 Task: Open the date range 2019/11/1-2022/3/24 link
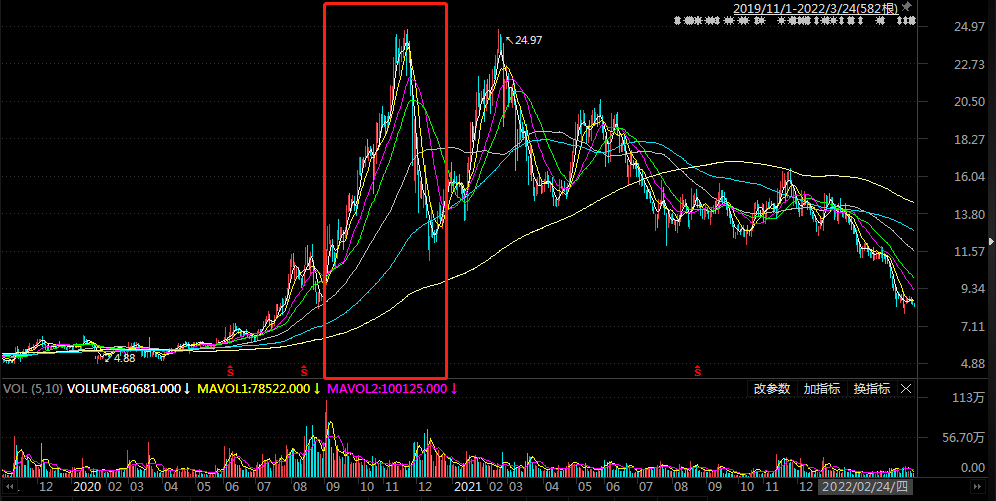pyautogui.click(x=816, y=8)
